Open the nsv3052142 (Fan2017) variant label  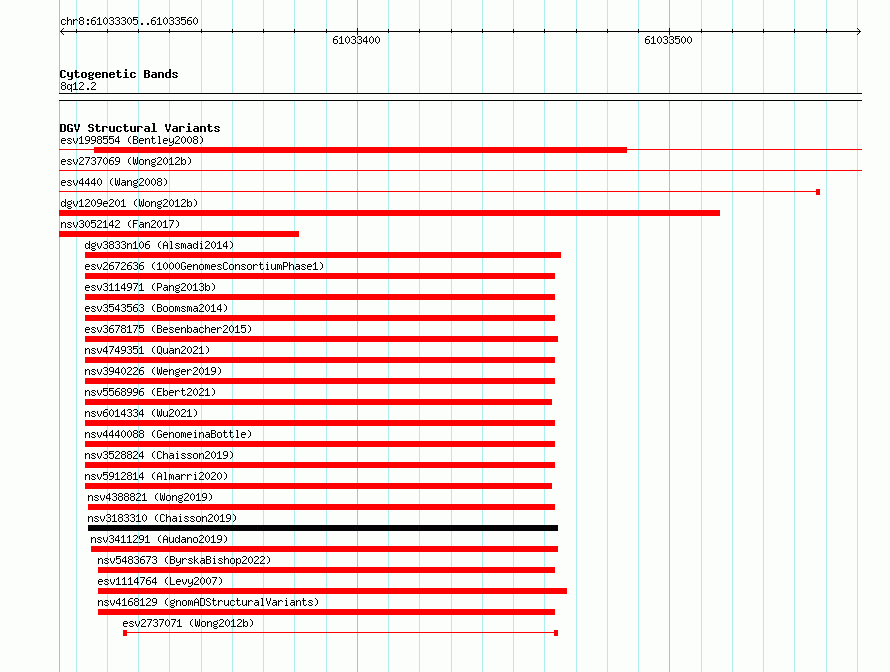[120, 224]
